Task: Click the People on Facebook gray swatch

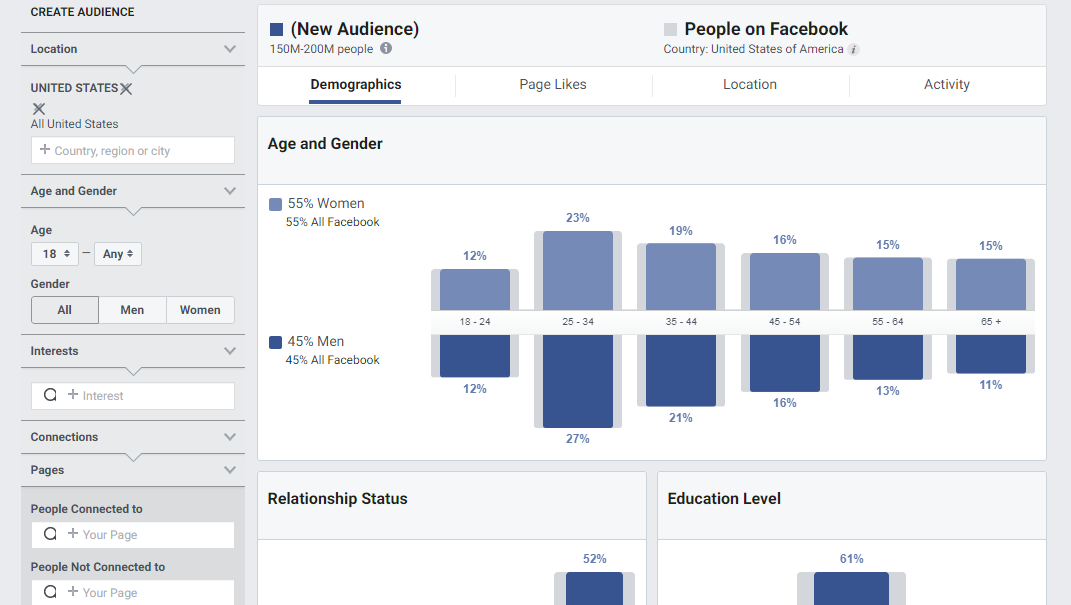Action: pyautogui.click(x=671, y=29)
